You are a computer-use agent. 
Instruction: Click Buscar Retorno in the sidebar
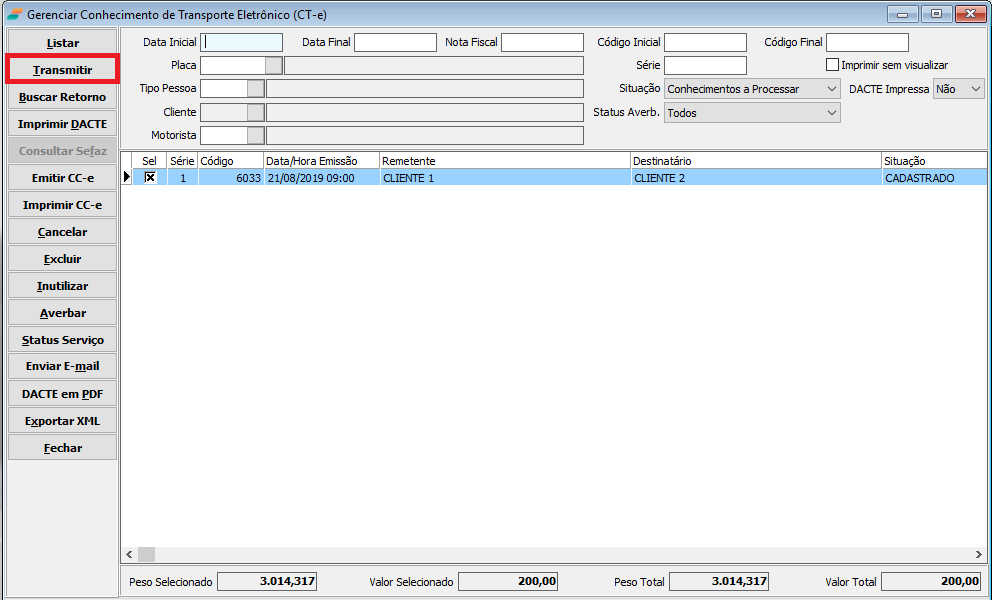pyautogui.click(x=62, y=97)
